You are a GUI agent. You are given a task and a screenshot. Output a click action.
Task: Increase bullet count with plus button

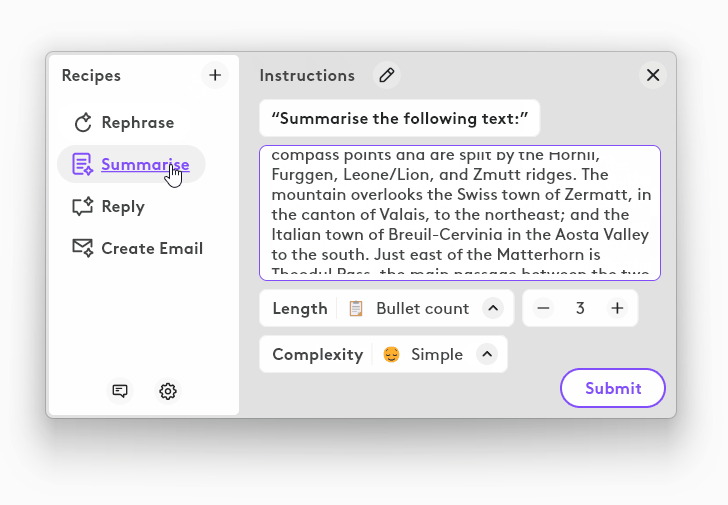(x=617, y=308)
